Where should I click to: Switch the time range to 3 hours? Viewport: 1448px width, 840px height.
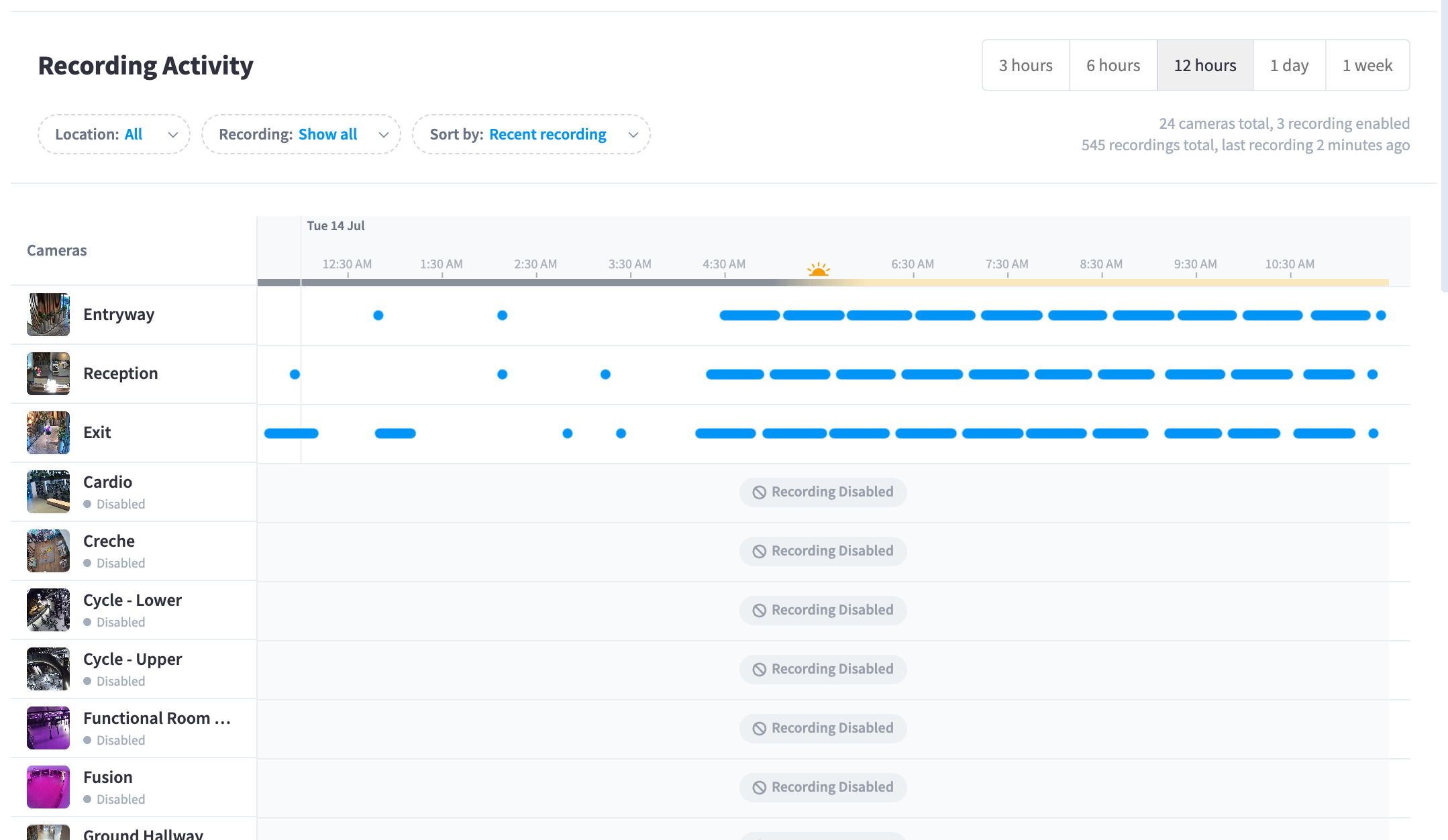tap(1026, 65)
